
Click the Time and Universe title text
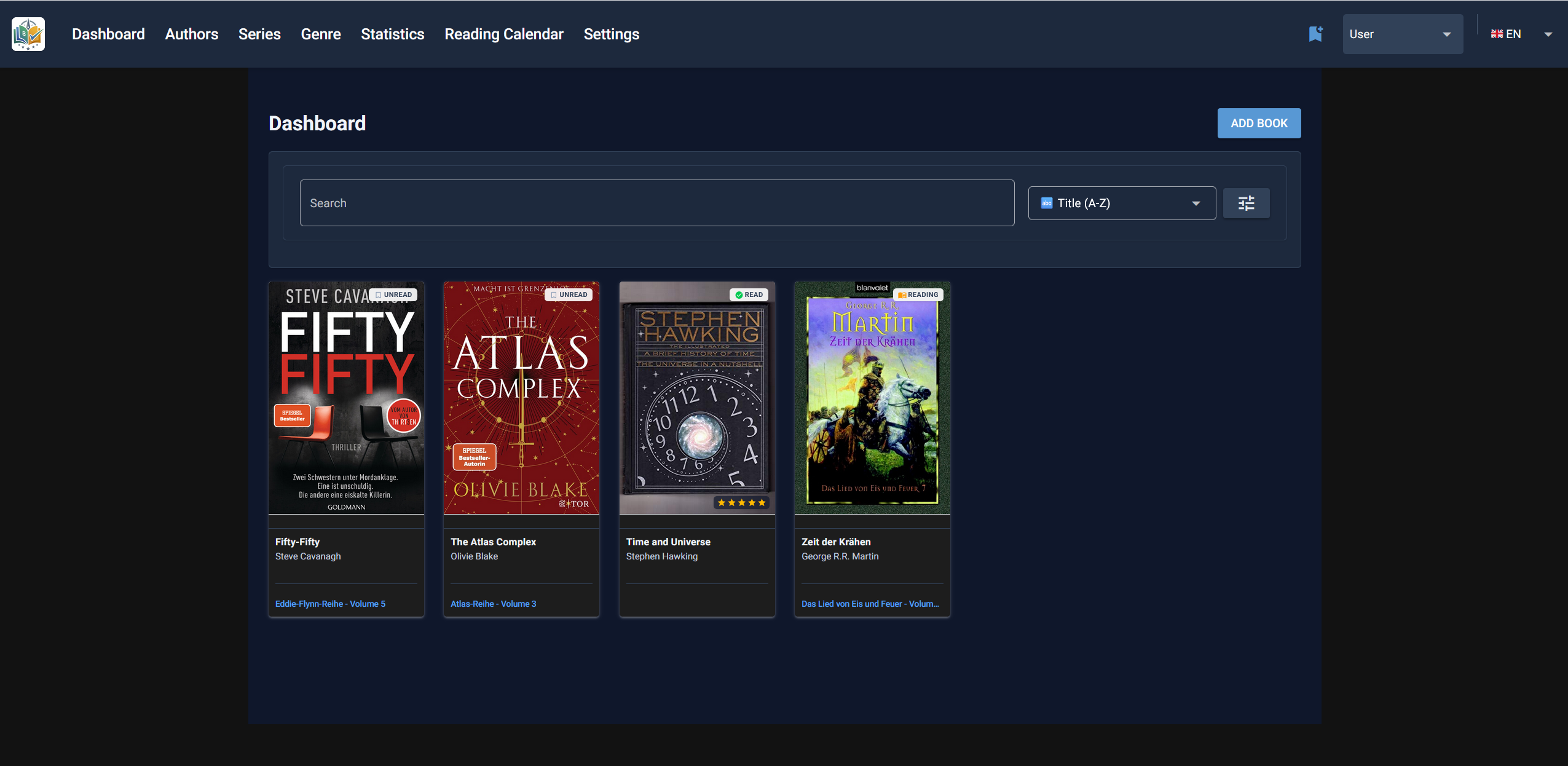(668, 542)
